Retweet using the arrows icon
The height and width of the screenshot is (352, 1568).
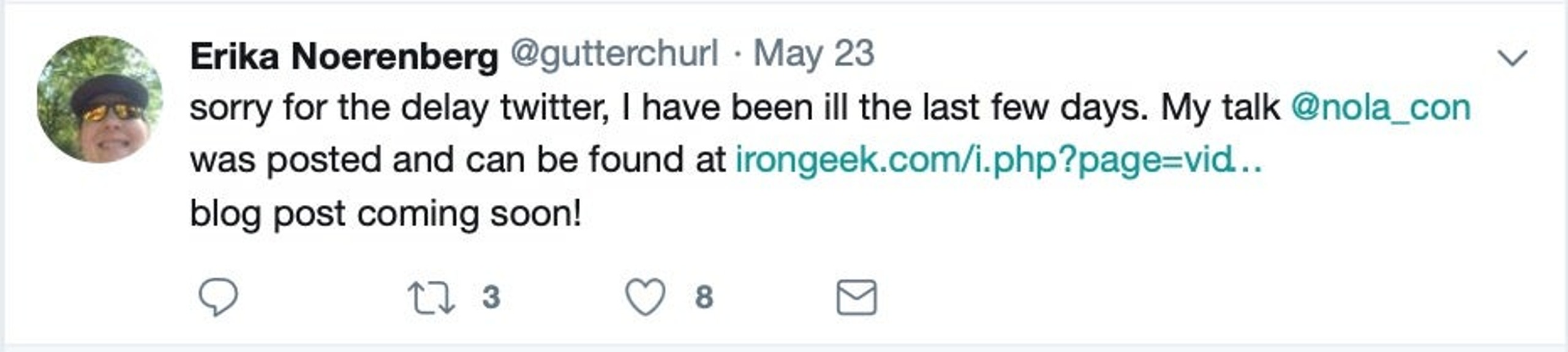[431, 297]
